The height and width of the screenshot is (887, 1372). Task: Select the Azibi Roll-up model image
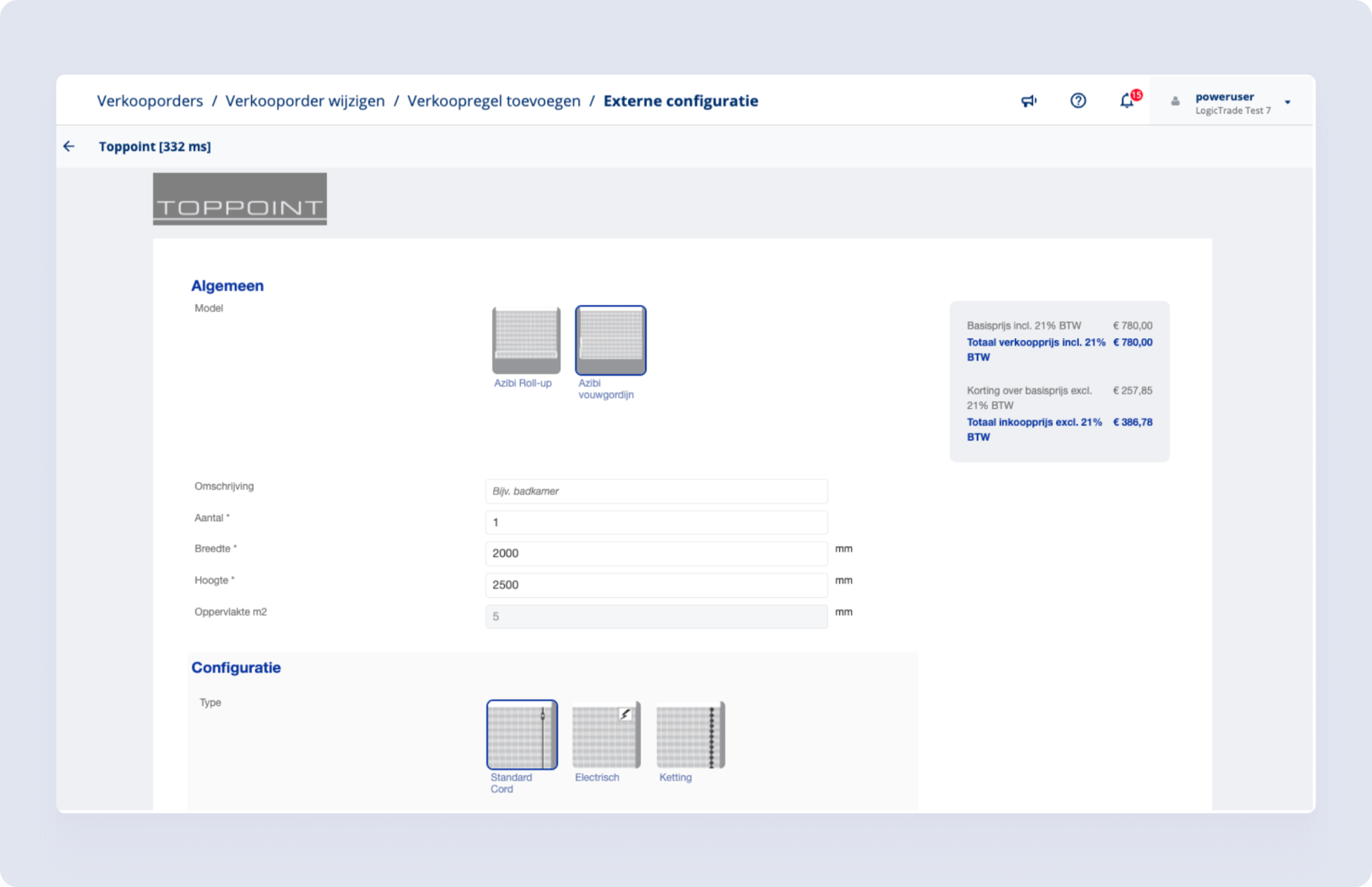[x=526, y=341]
